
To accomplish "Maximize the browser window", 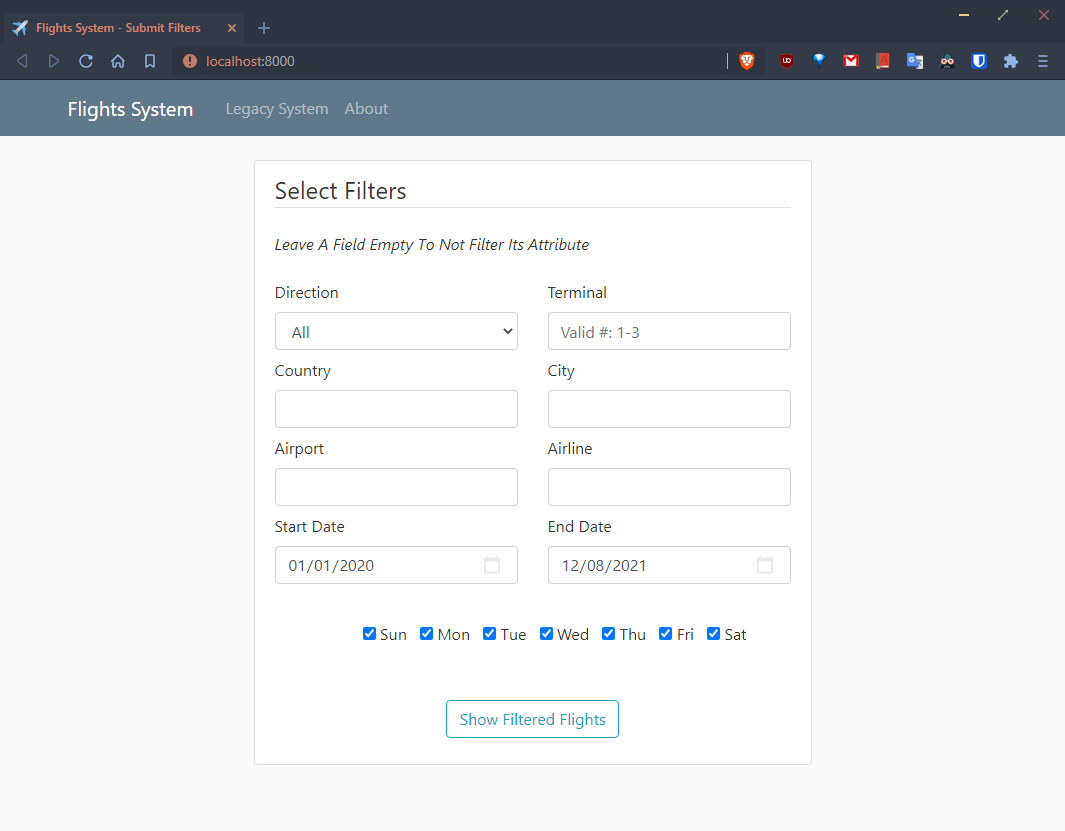I will [1003, 15].
